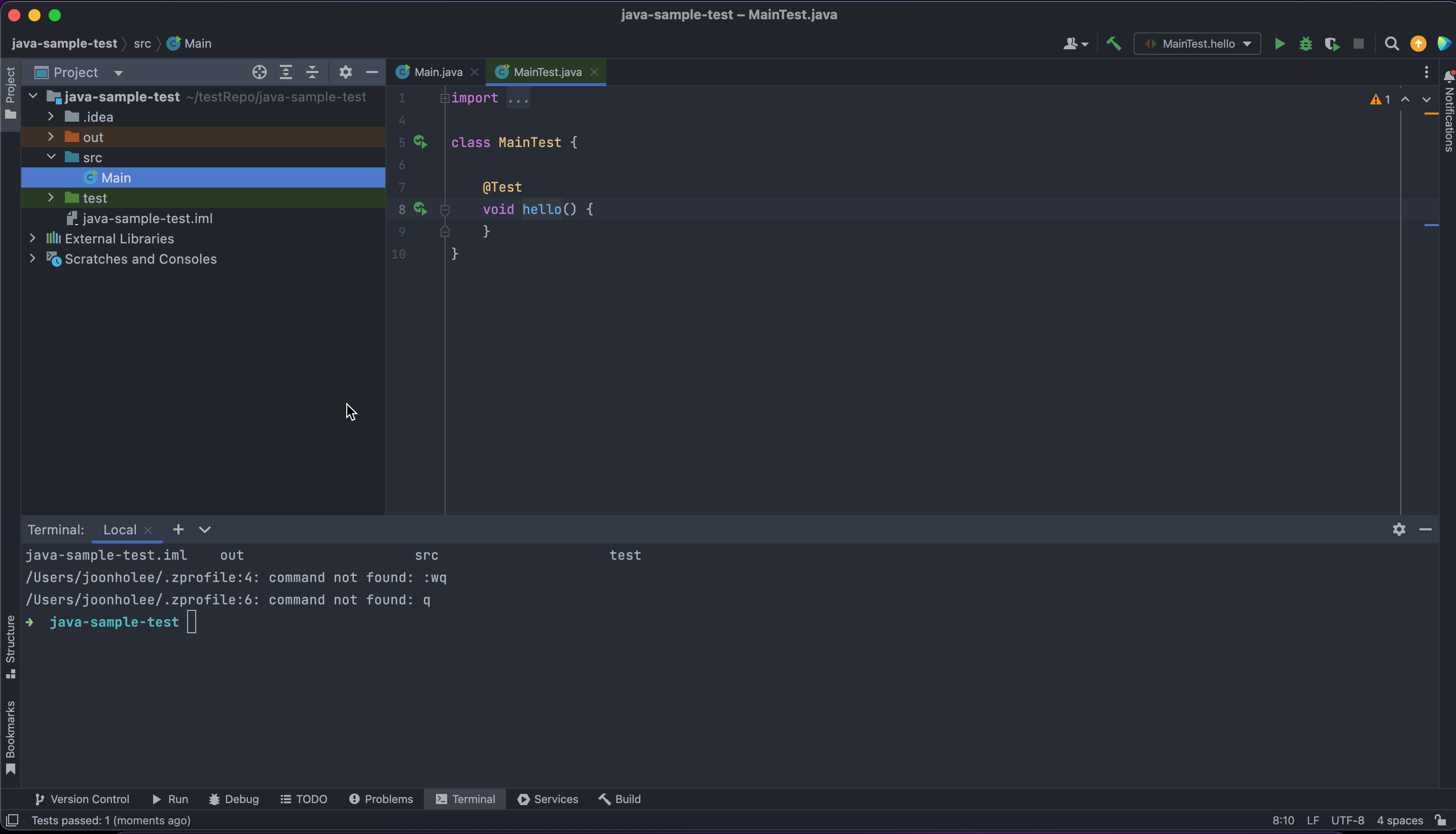Screen dimensions: 1456x834
Task: Click the UTF-8 encoding status bar widget
Action: coord(1347,820)
